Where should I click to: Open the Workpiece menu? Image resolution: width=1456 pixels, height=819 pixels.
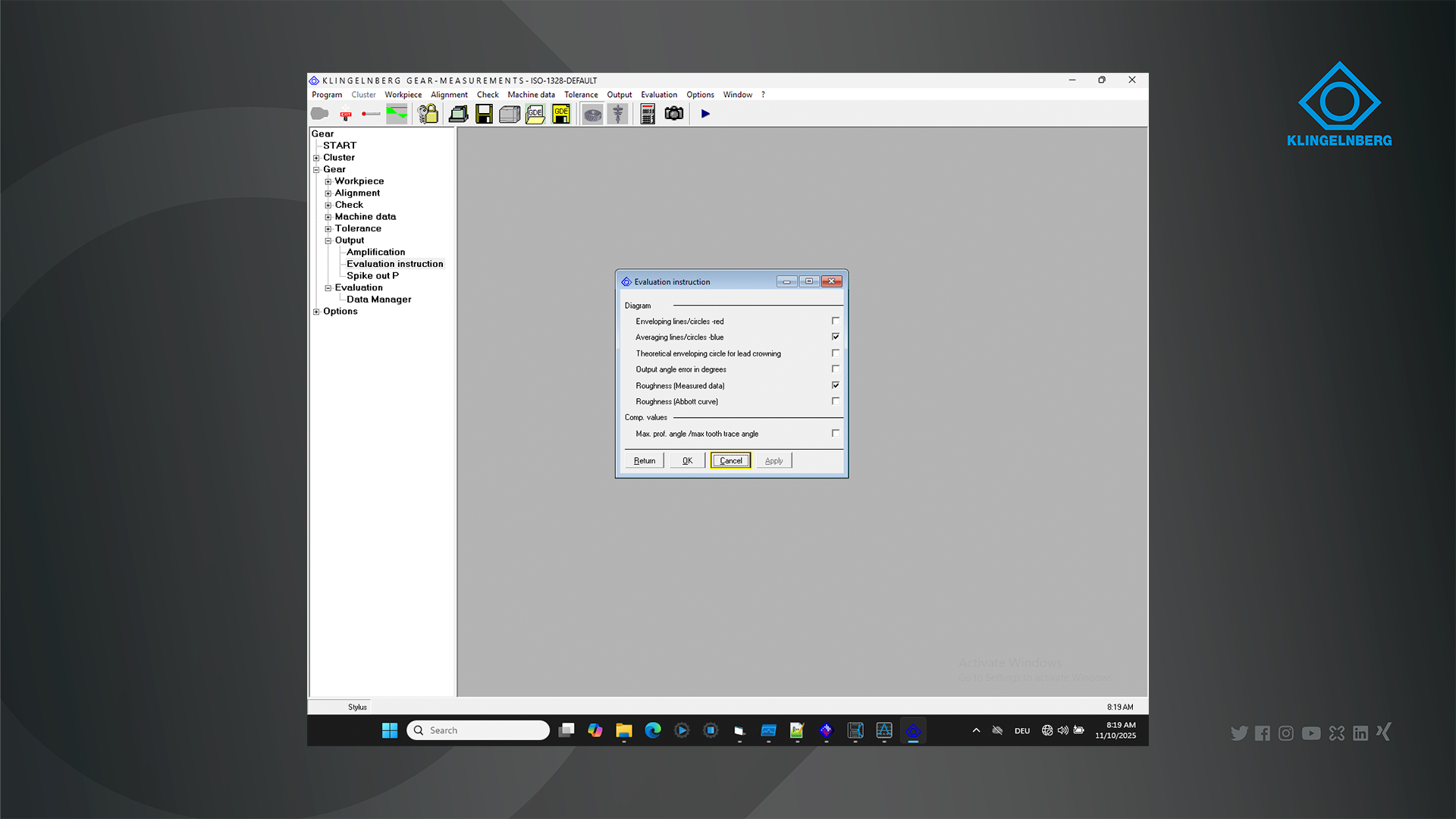(403, 95)
